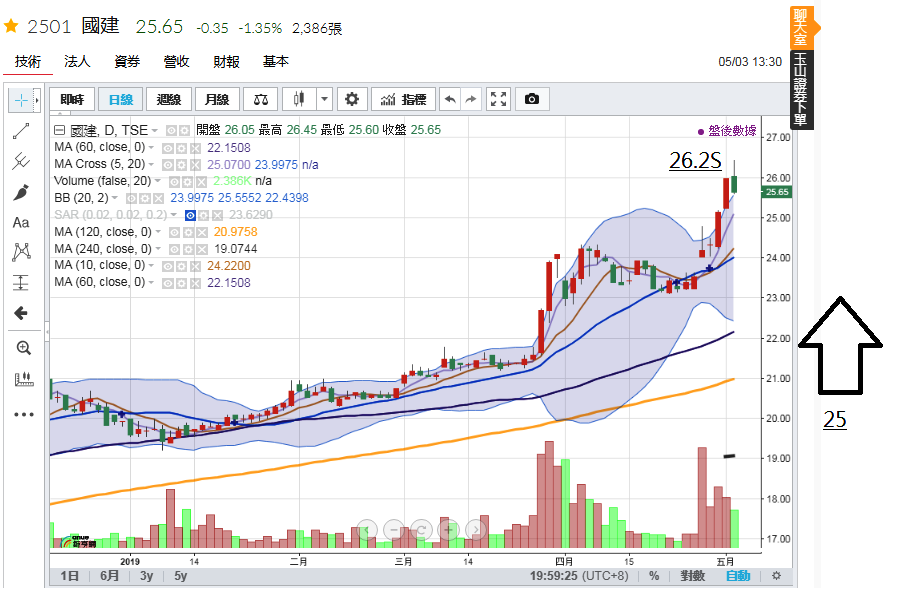Open 玉山證券下單 order side tab

(801, 90)
